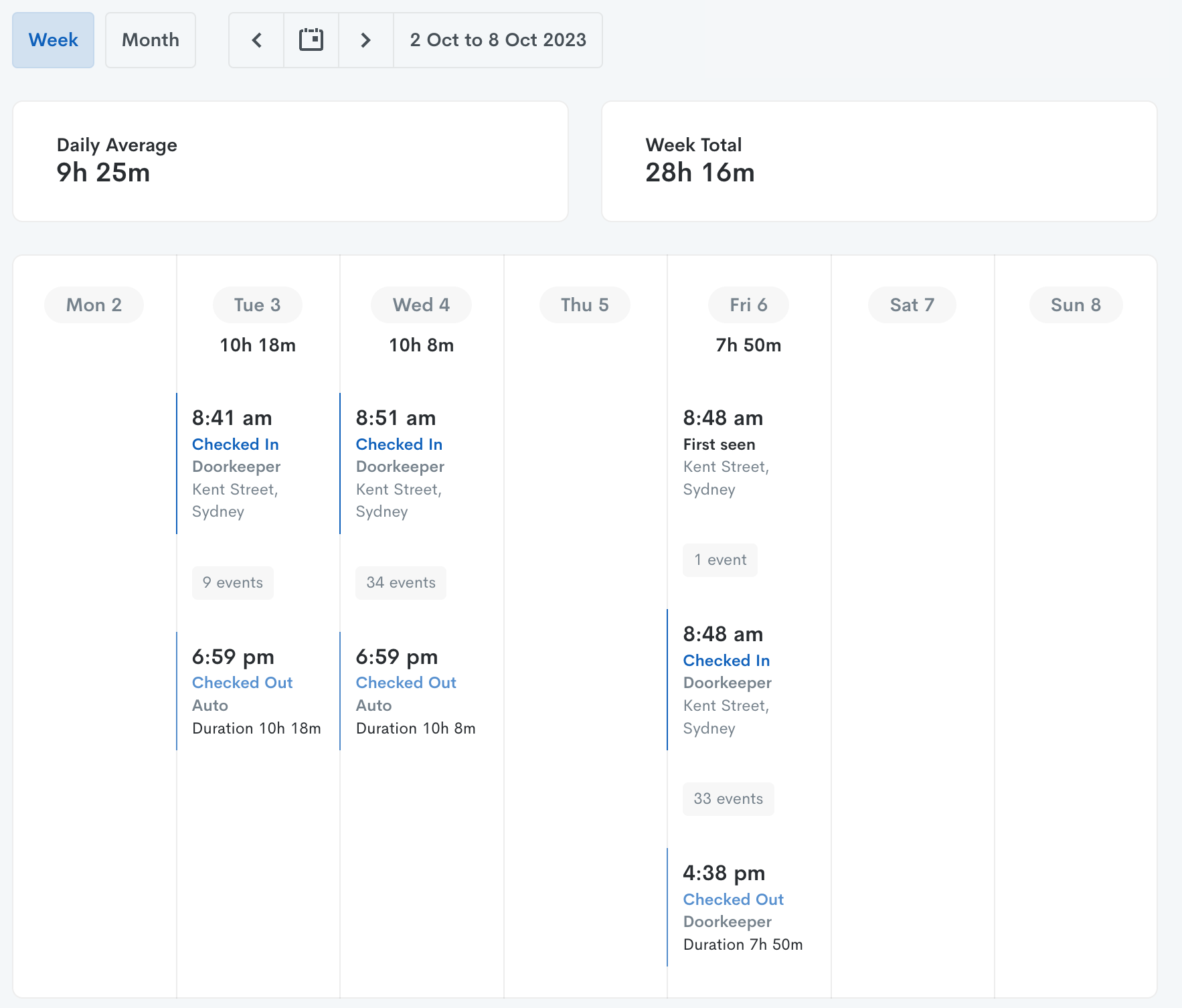Click the 8:41 am time on Tuesday
1182x1008 pixels.
pos(232,418)
